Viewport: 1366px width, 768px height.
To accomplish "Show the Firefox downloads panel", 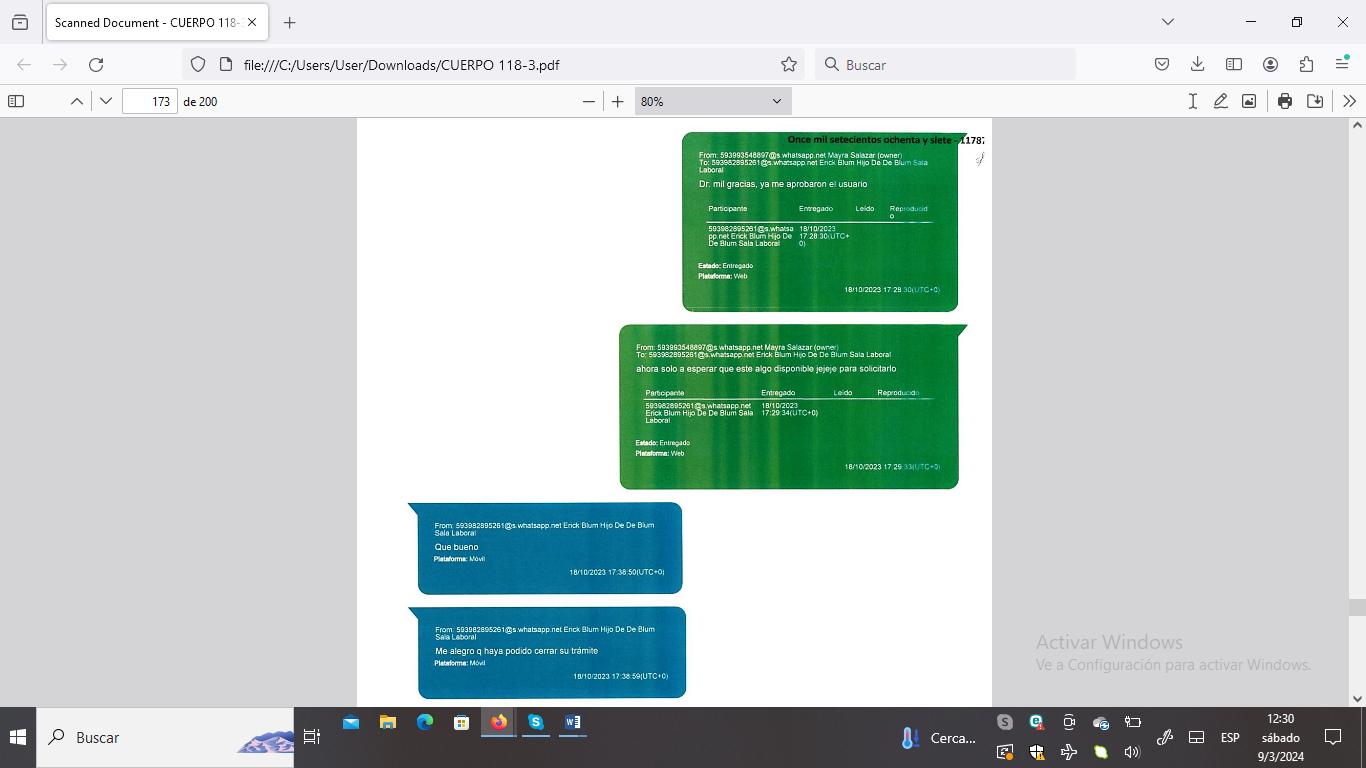I will (1197, 64).
